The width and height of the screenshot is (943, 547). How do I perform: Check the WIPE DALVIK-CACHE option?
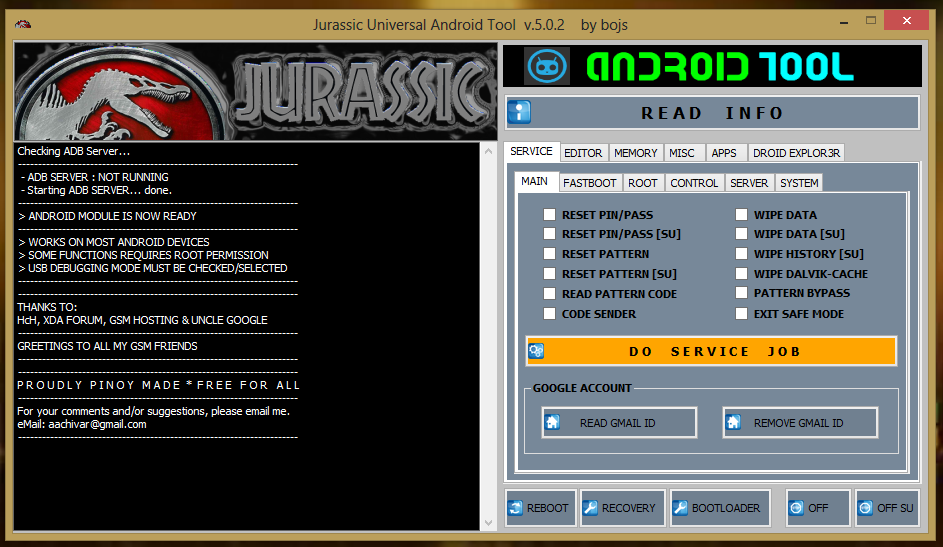coord(742,274)
